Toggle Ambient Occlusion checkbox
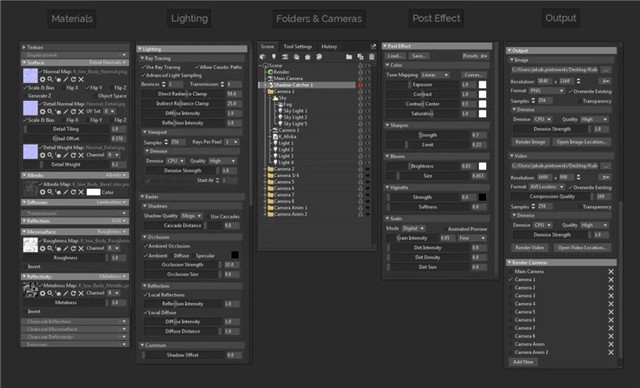Viewport: 640px width, 388px height. (x=146, y=246)
